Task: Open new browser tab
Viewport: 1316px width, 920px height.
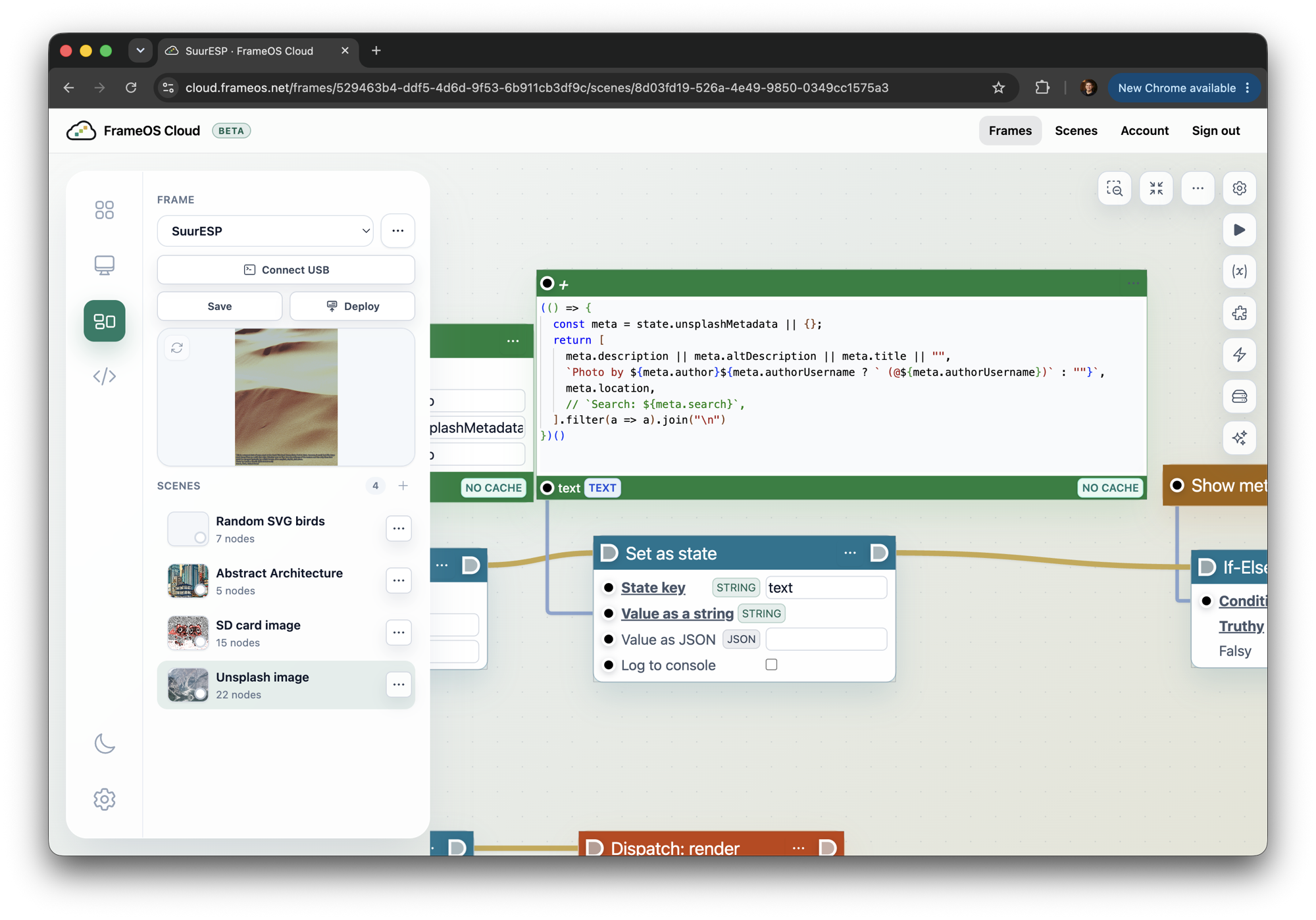Action: (376, 51)
